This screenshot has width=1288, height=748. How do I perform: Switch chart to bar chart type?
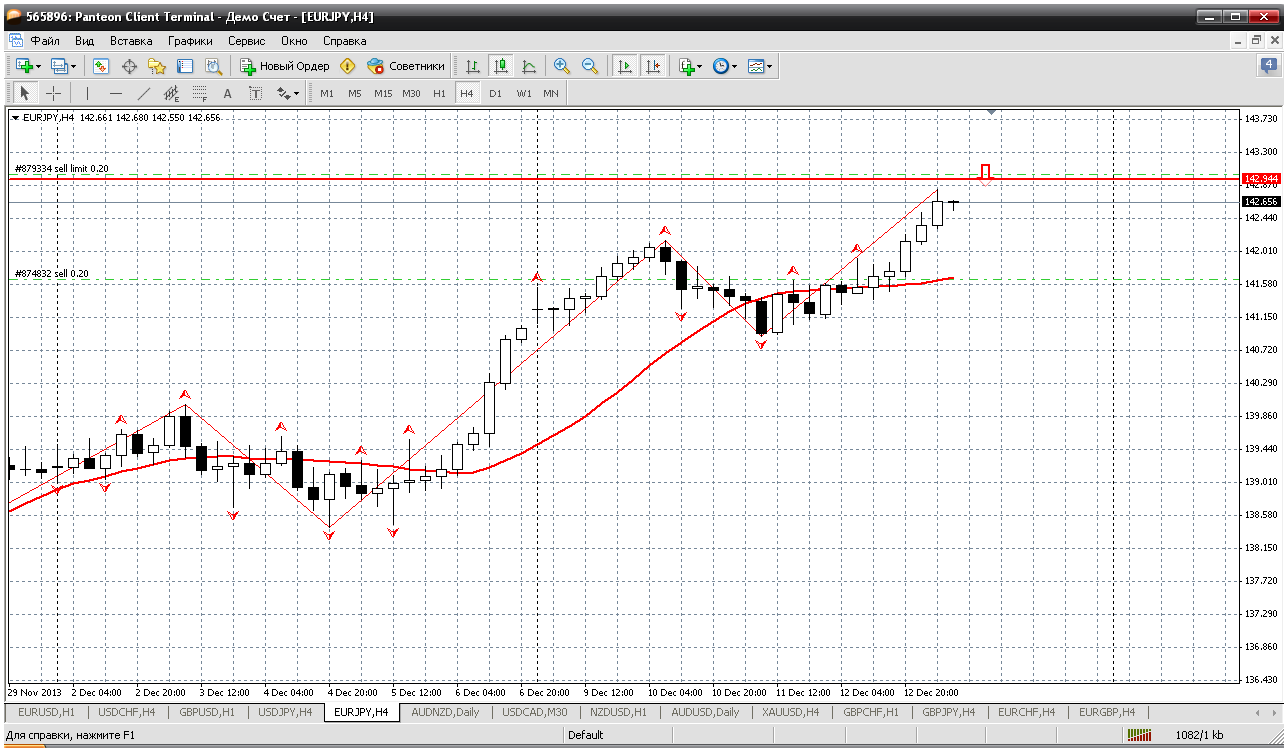pyautogui.click(x=473, y=66)
